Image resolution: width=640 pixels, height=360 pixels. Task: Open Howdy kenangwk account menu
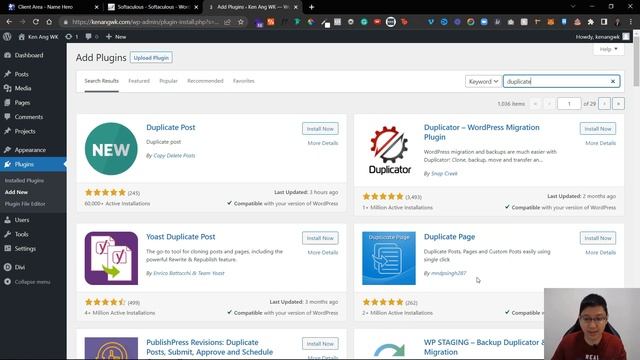pos(602,37)
